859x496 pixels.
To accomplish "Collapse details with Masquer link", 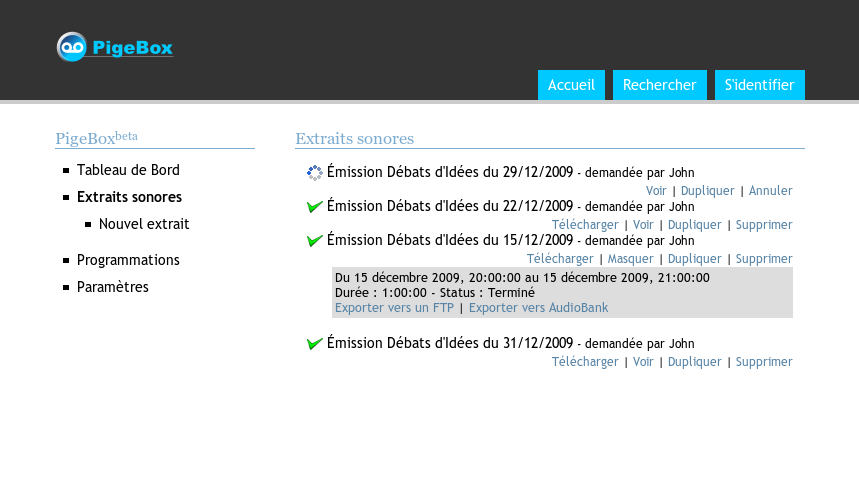I will (630, 259).
